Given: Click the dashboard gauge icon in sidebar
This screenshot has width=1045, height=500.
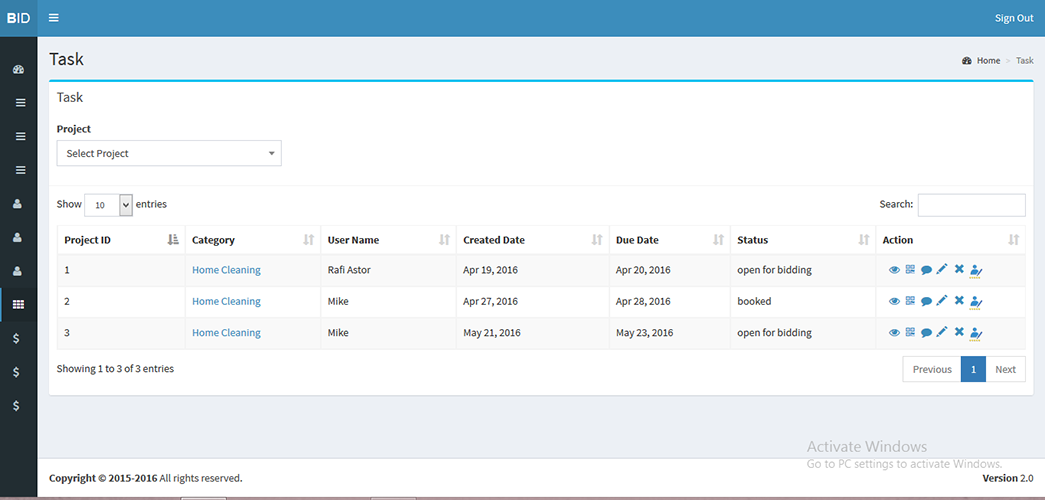Looking at the screenshot, I should [x=18, y=70].
